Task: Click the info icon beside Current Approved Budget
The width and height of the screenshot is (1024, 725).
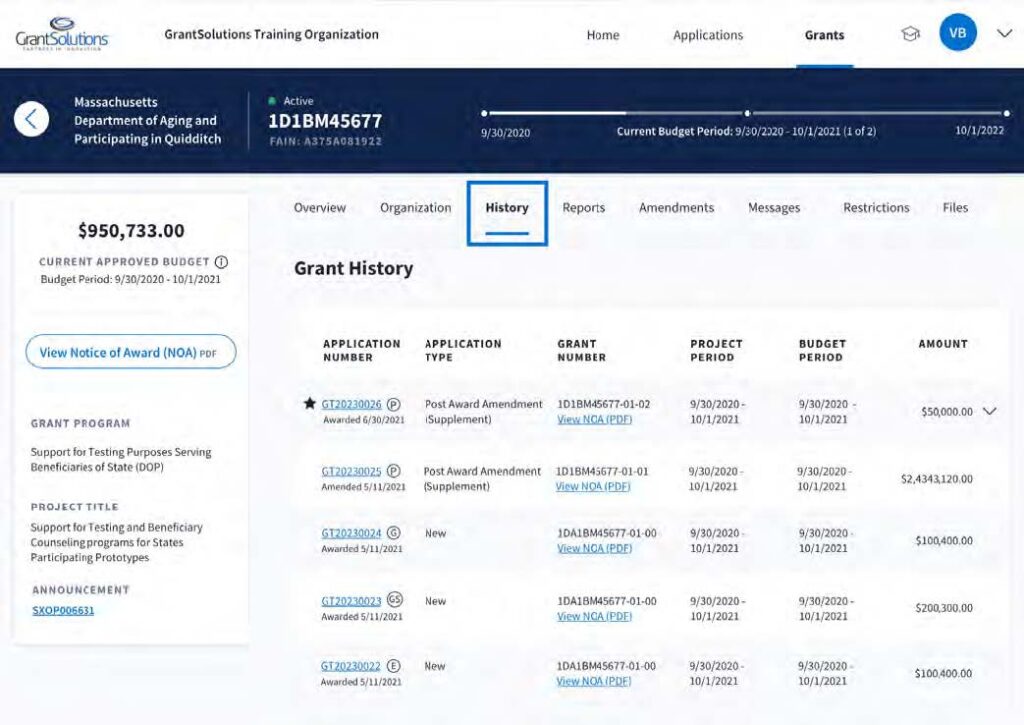Action: click(221, 262)
